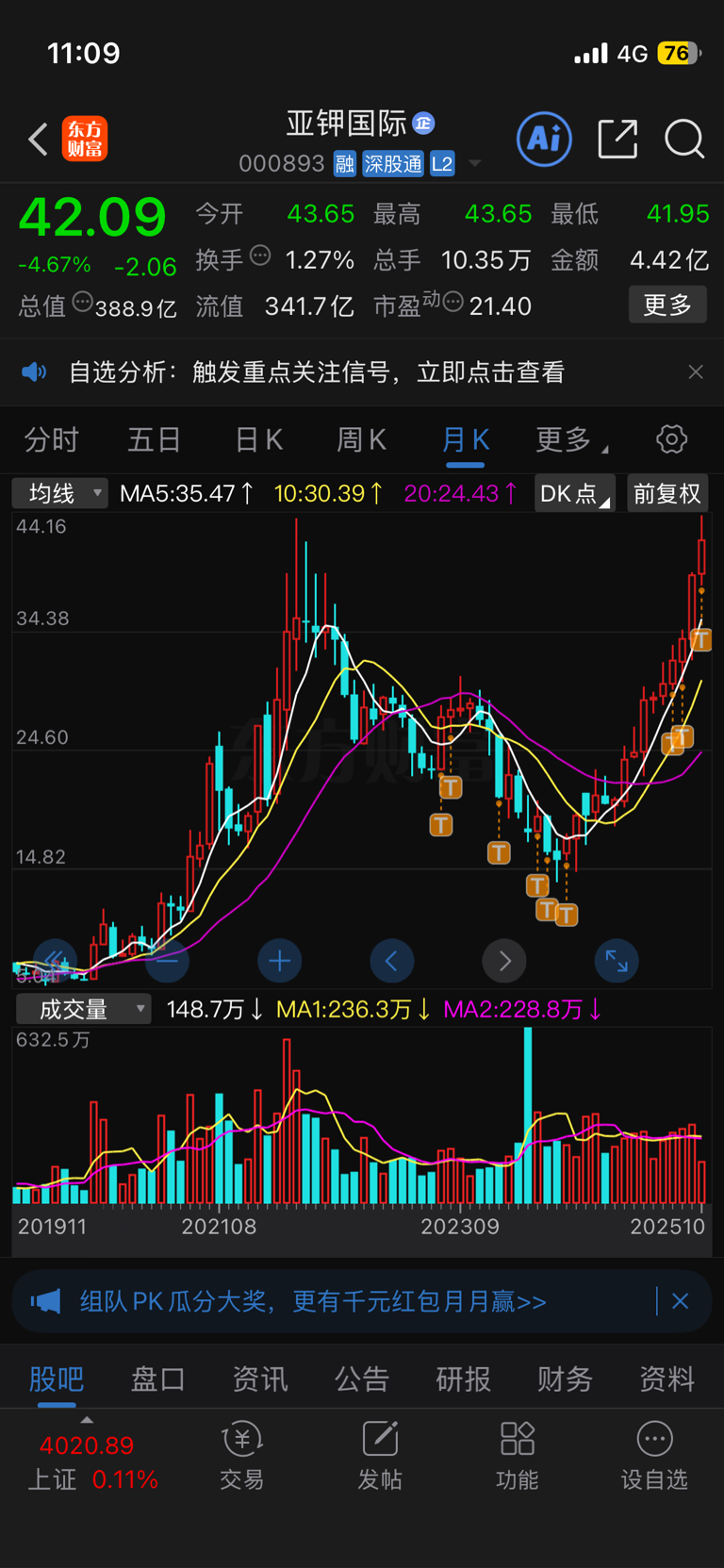Switch to the 盘口 tab
The height and width of the screenshot is (1568, 724).
click(x=158, y=1379)
